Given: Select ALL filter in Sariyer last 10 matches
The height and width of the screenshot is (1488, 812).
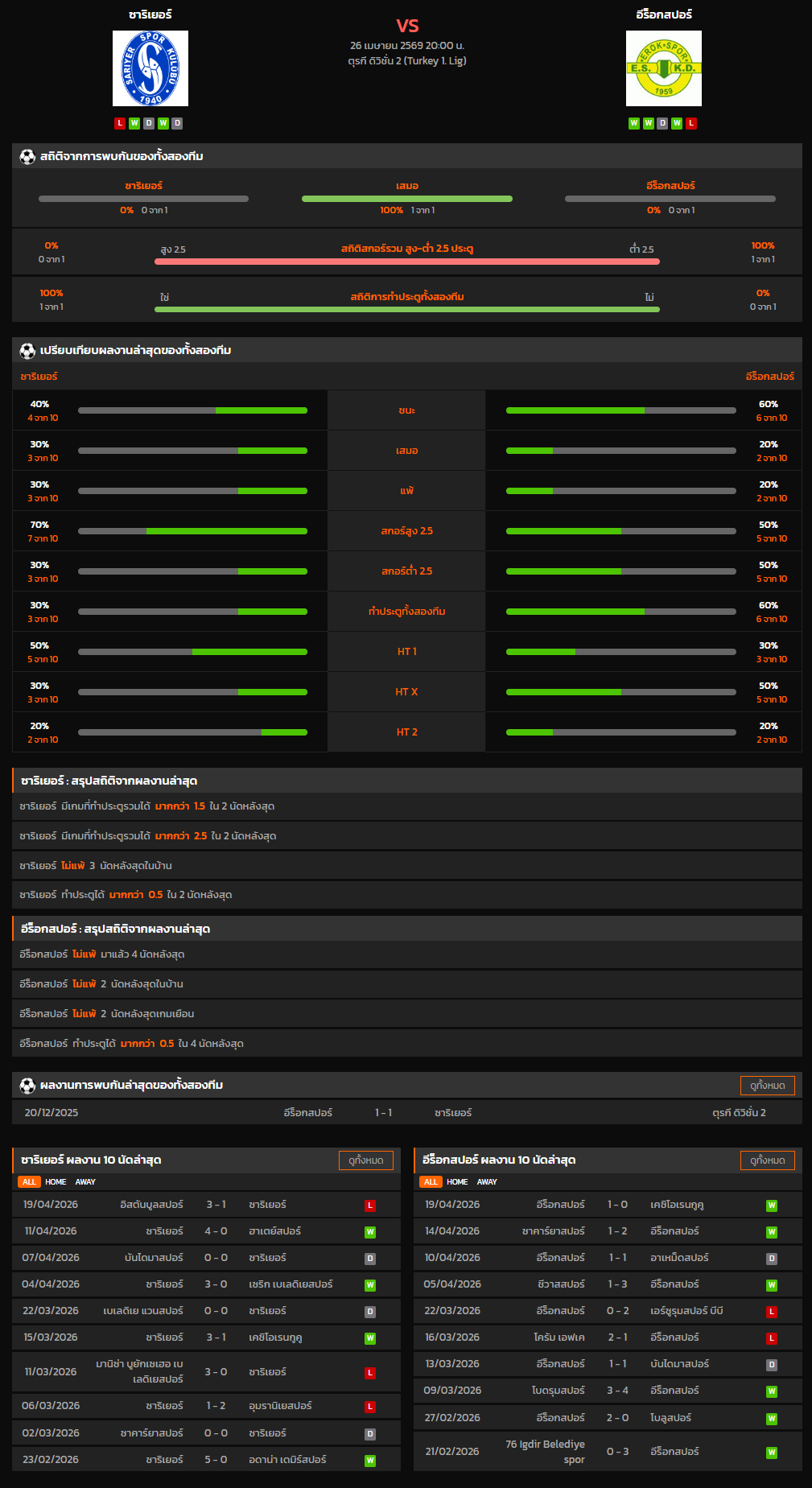Looking at the screenshot, I should click(x=29, y=1182).
